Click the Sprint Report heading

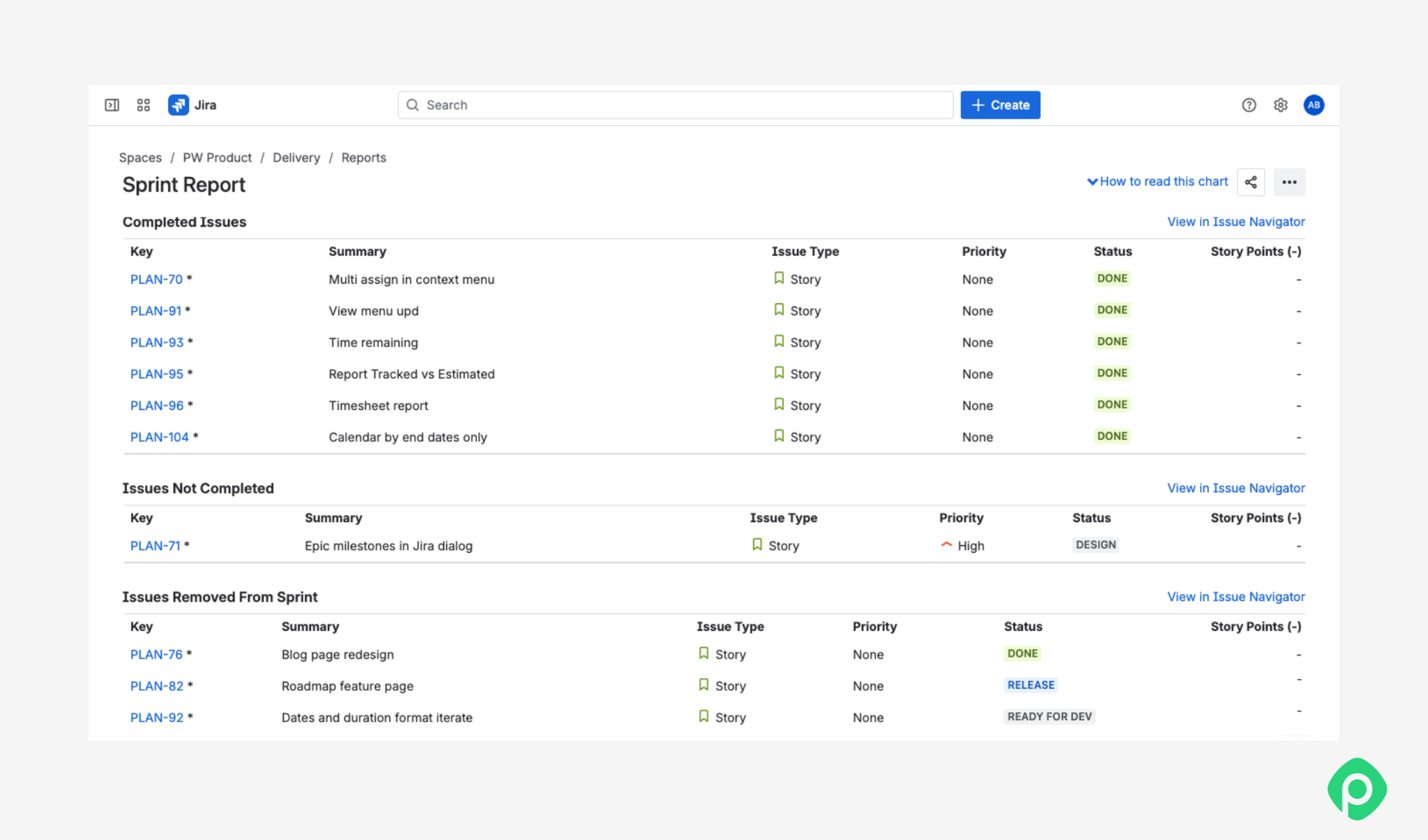point(184,185)
